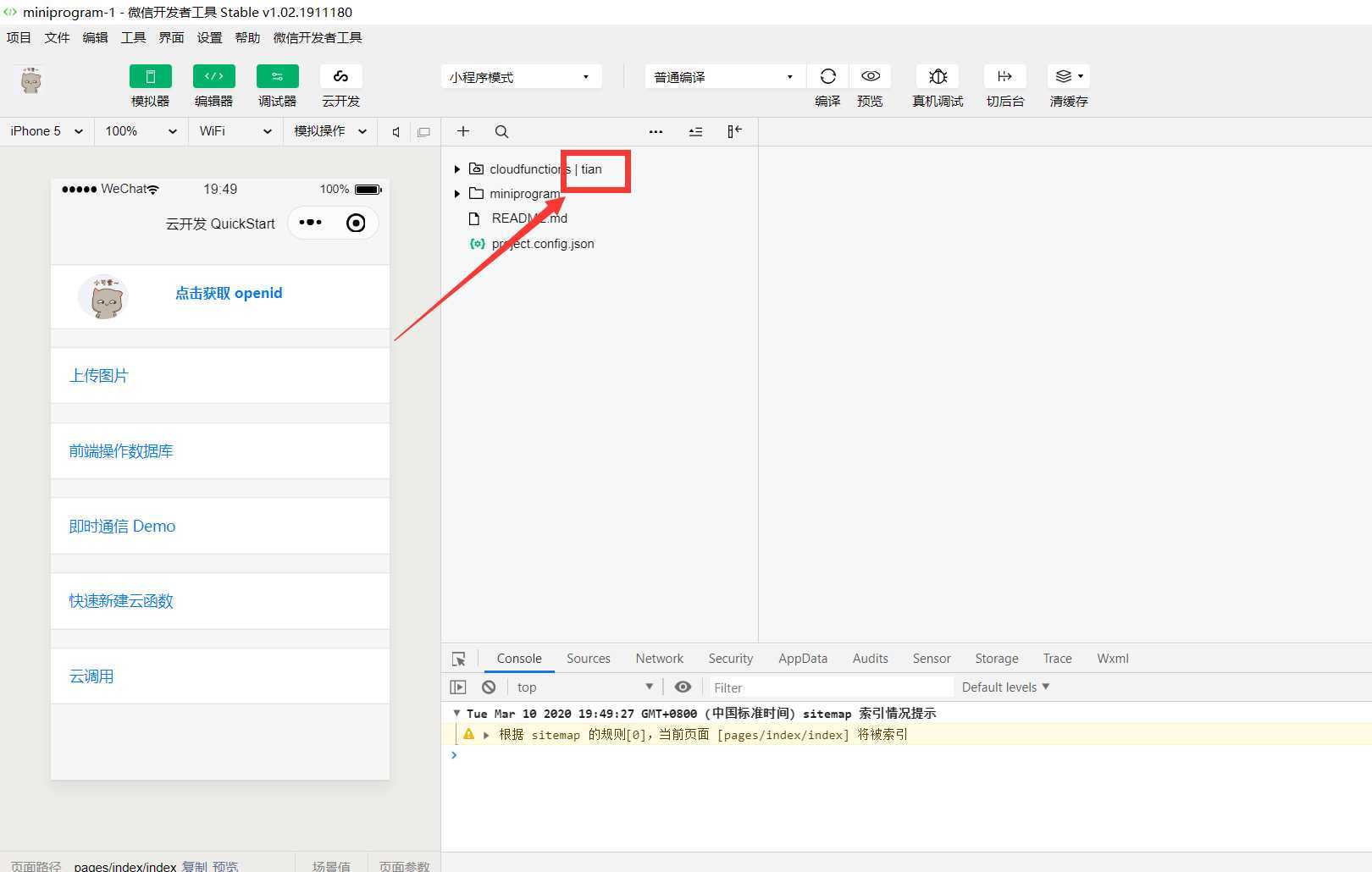1372x872 pixels.
Task: Switch to the Wxml tab
Action: pos(1113,659)
